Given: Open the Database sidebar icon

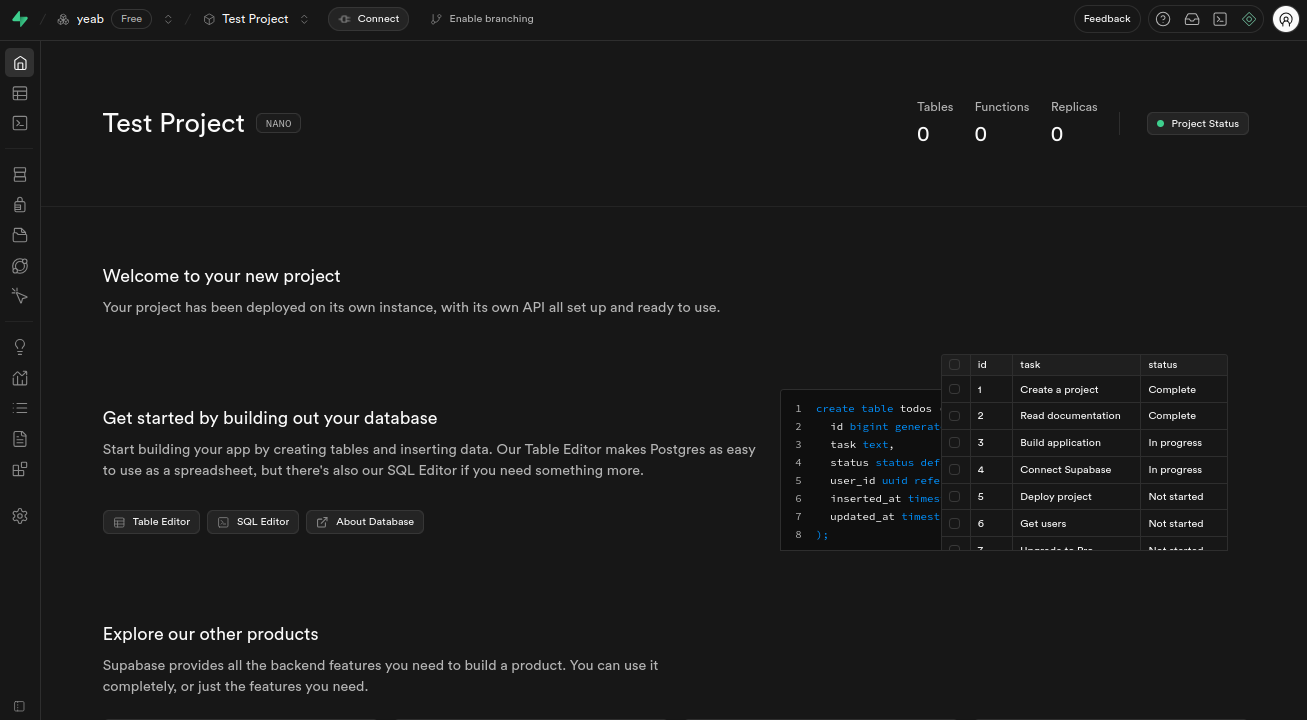Looking at the screenshot, I should pos(20,175).
